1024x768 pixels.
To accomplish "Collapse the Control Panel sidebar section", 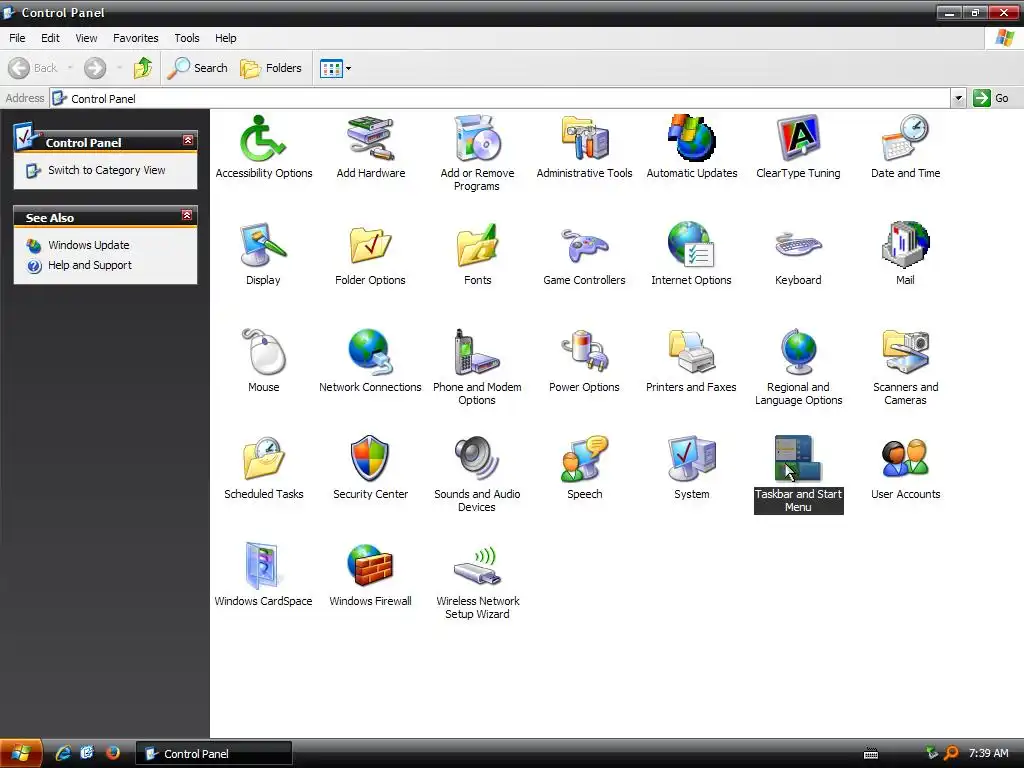I will pyautogui.click(x=188, y=140).
